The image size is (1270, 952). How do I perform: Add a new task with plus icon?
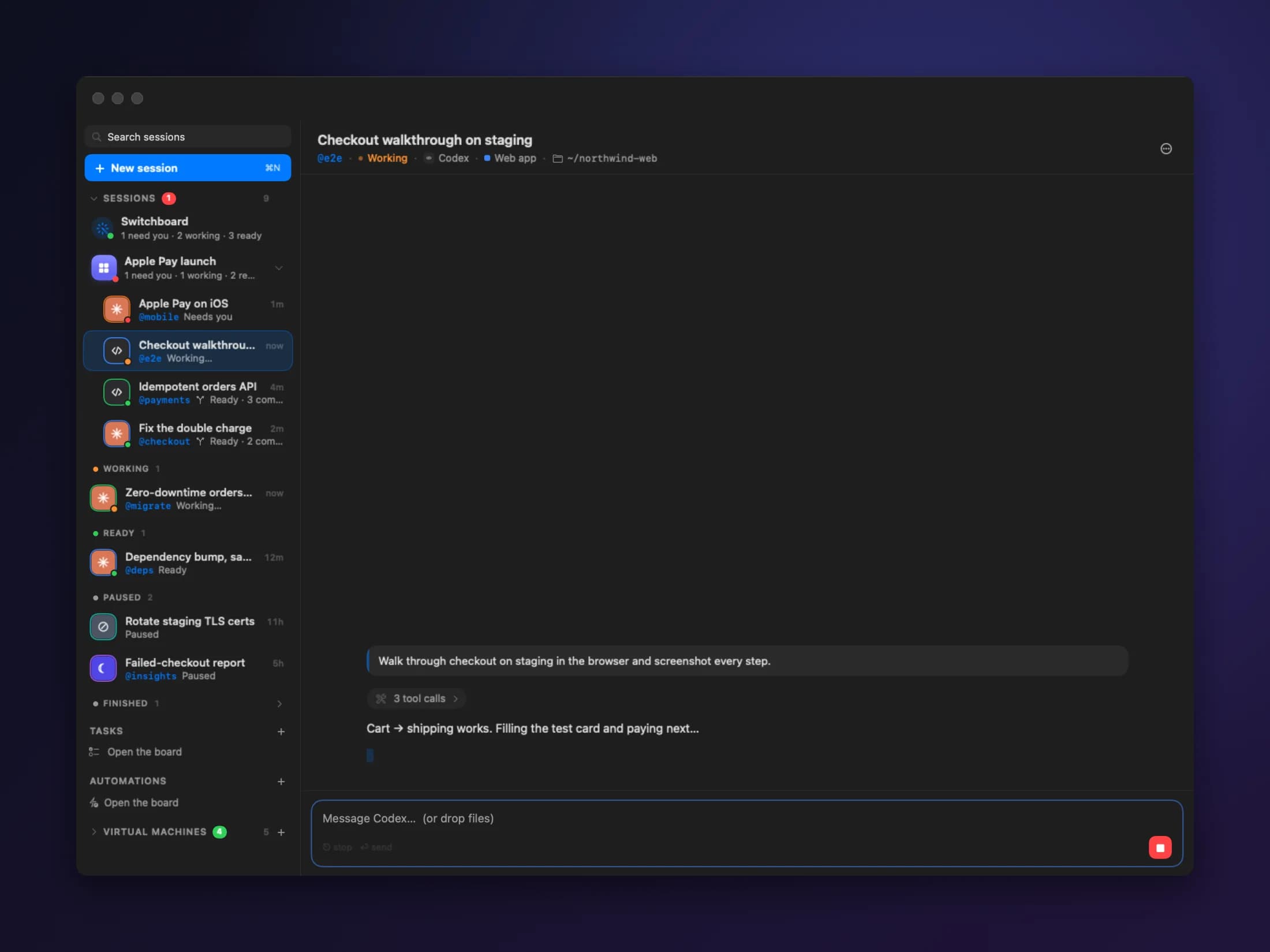tap(281, 731)
